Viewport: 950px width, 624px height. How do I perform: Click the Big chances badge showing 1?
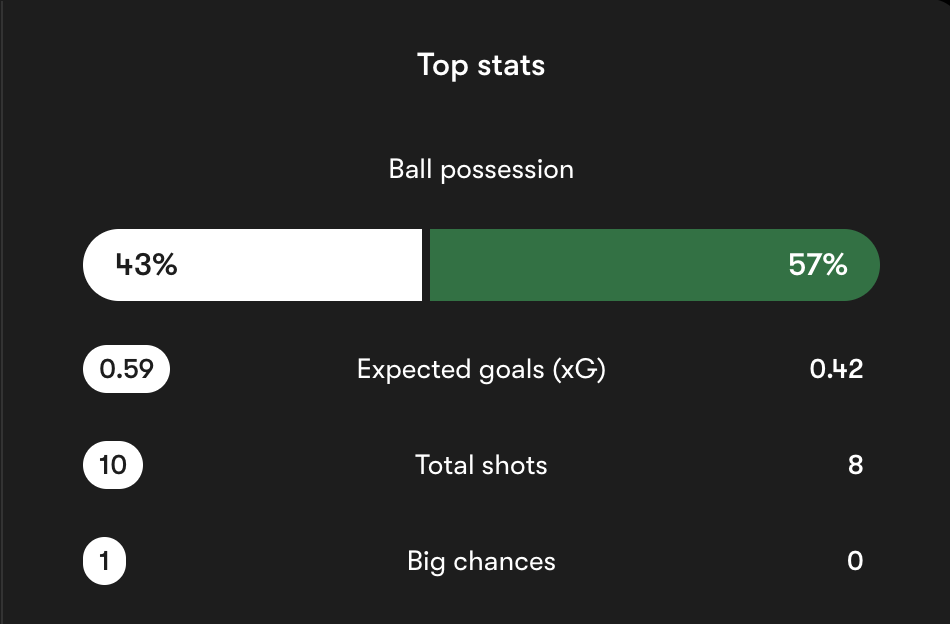coord(104,561)
